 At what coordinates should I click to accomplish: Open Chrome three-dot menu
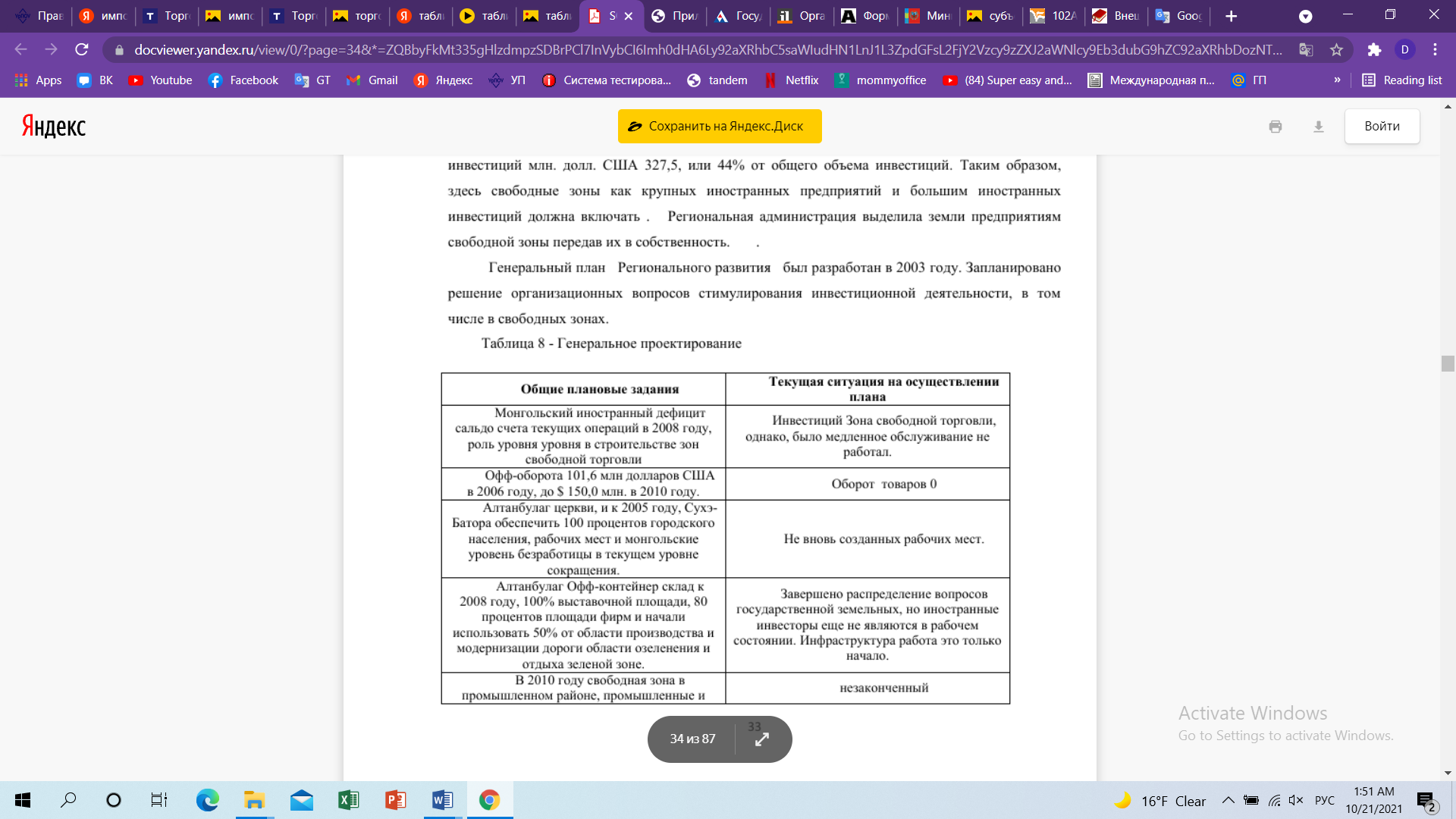point(1435,50)
